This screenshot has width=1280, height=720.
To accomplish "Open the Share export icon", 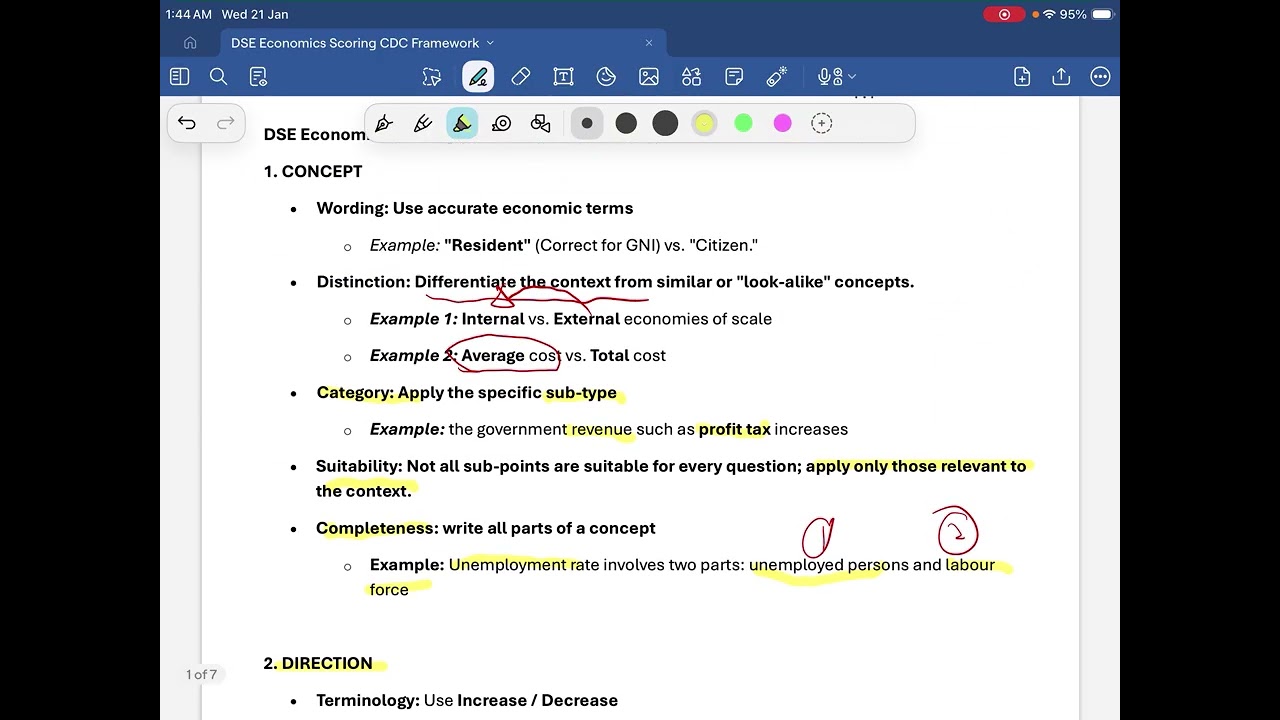I will point(1061,76).
